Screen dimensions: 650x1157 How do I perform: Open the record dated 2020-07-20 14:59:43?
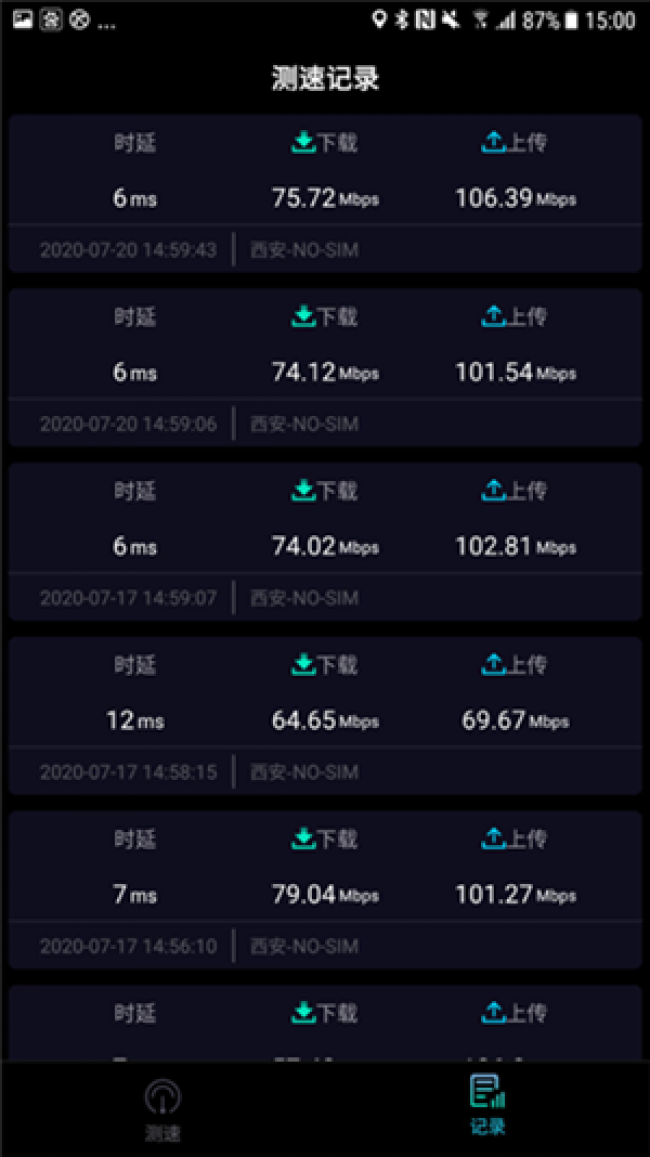click(128, 250)
